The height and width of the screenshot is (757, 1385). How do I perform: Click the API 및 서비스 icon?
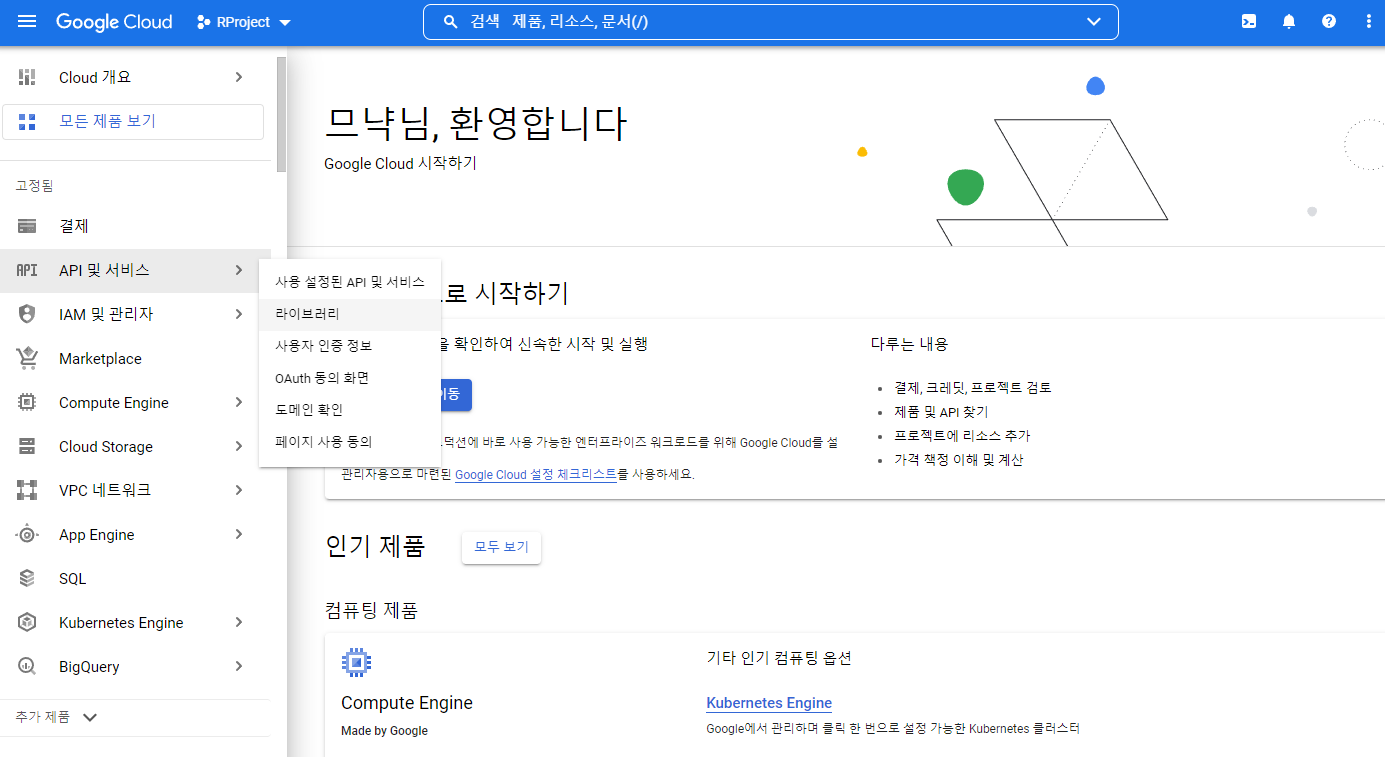click(x=27, y=270)
